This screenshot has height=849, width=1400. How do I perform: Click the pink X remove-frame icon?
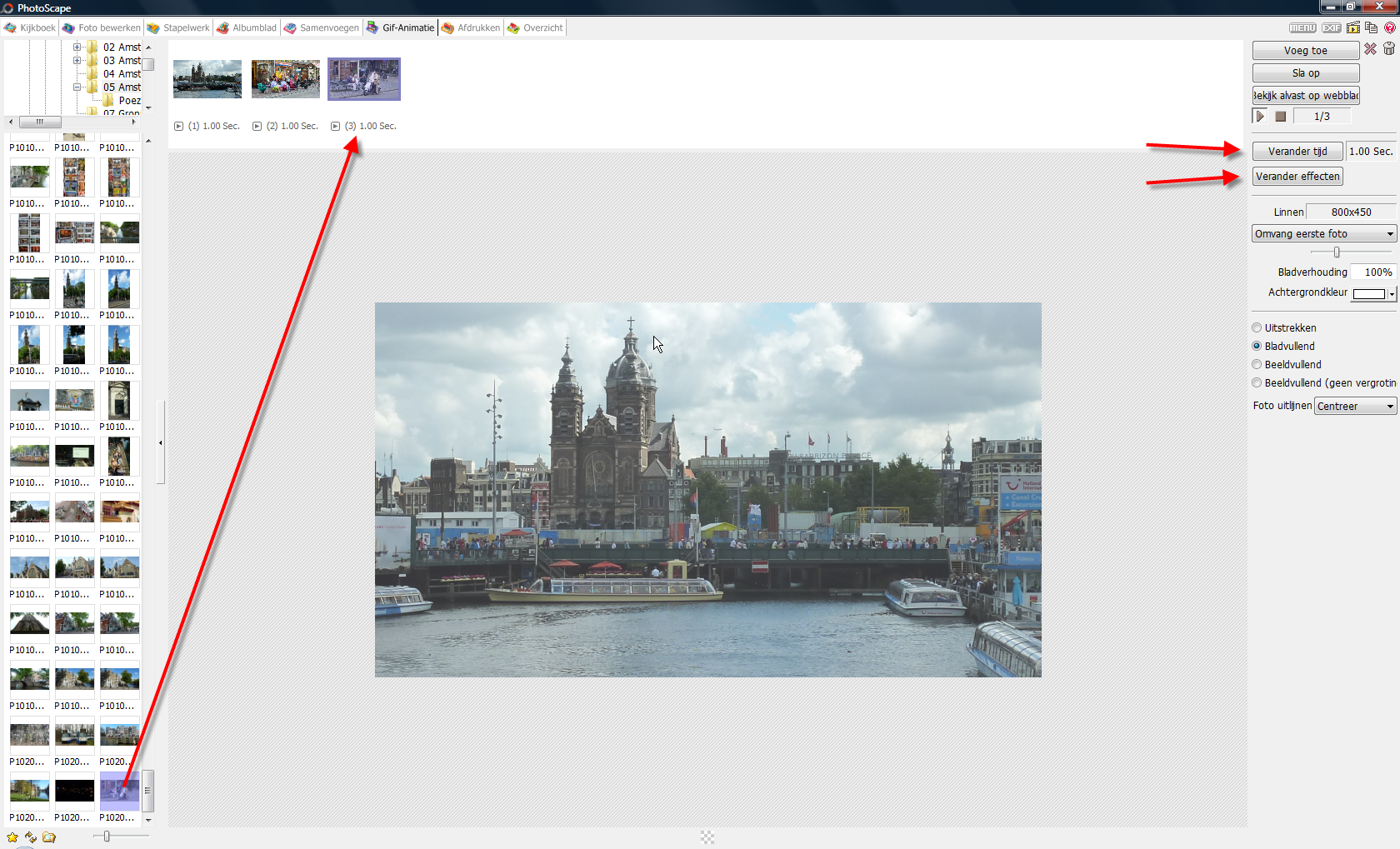point(1370,49)
